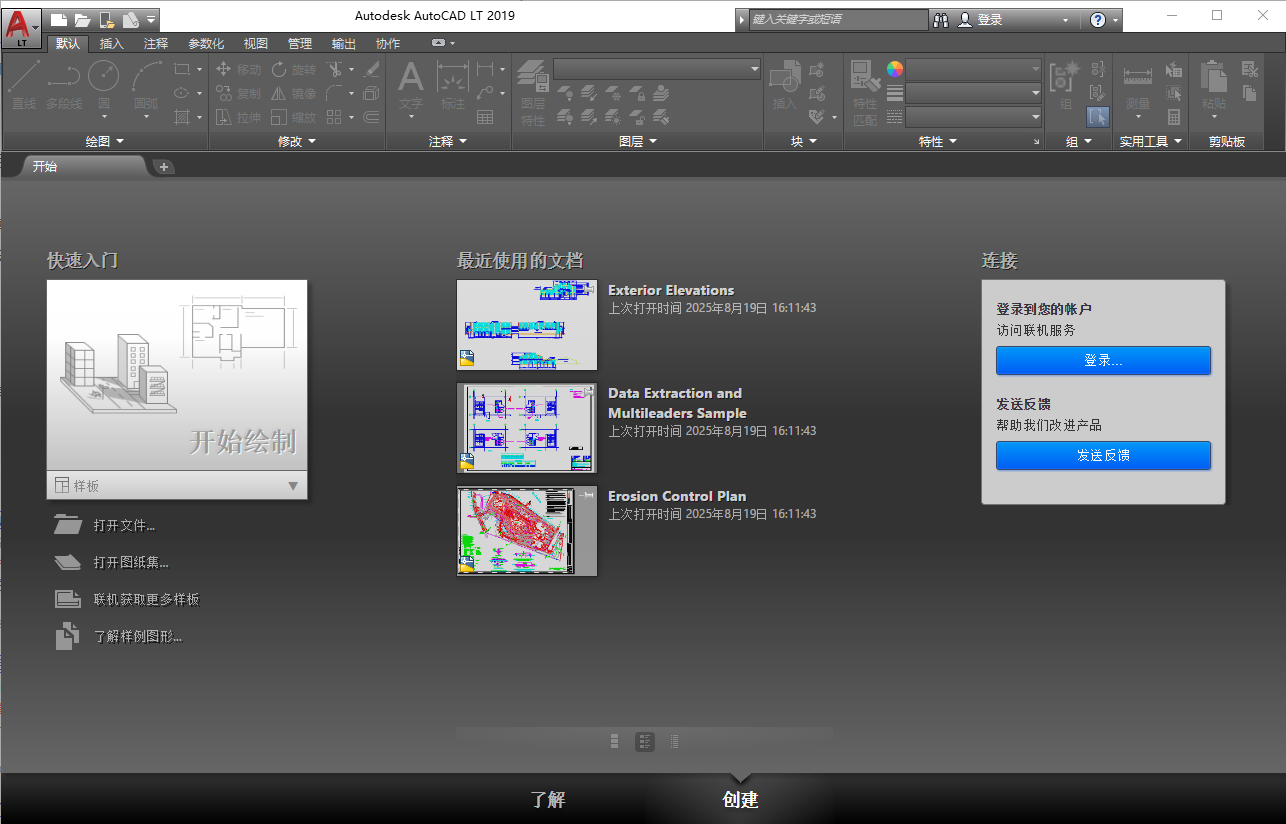Expand the 实用工具 panel title
Viewport: 1286px width, 824px height.
pyautogui.click(x=1151, y=142)
